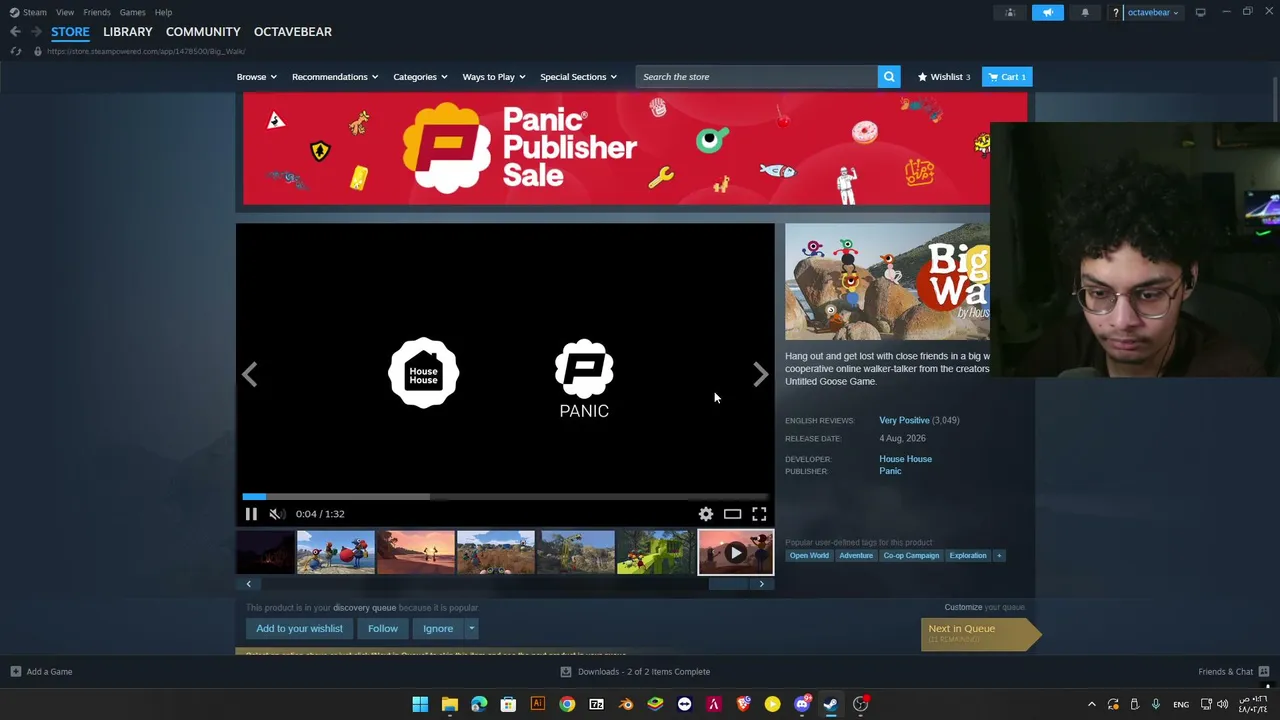Expand the Recommendations dropdown
The height and width of the screenshot is (720, 1280).
(335, 77)
